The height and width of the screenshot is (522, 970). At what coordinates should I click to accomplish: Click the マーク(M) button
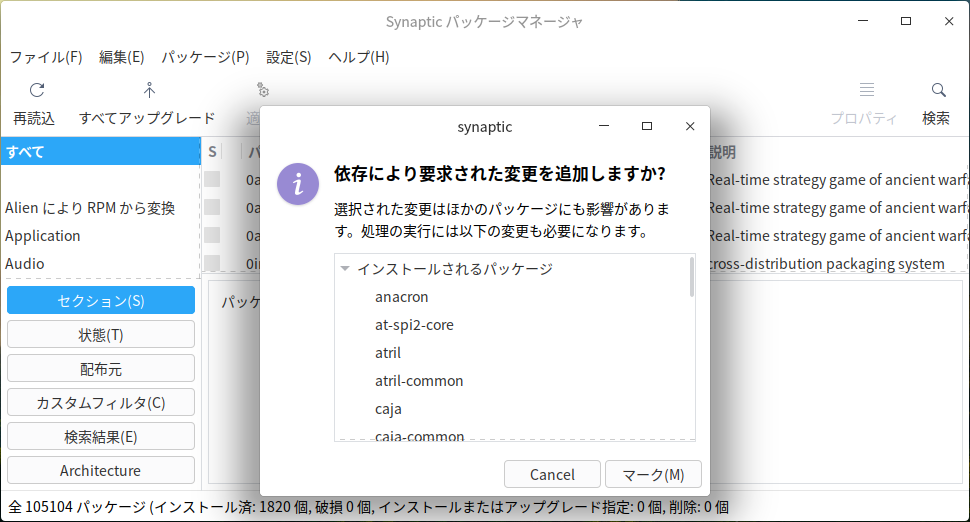(653, 474)
